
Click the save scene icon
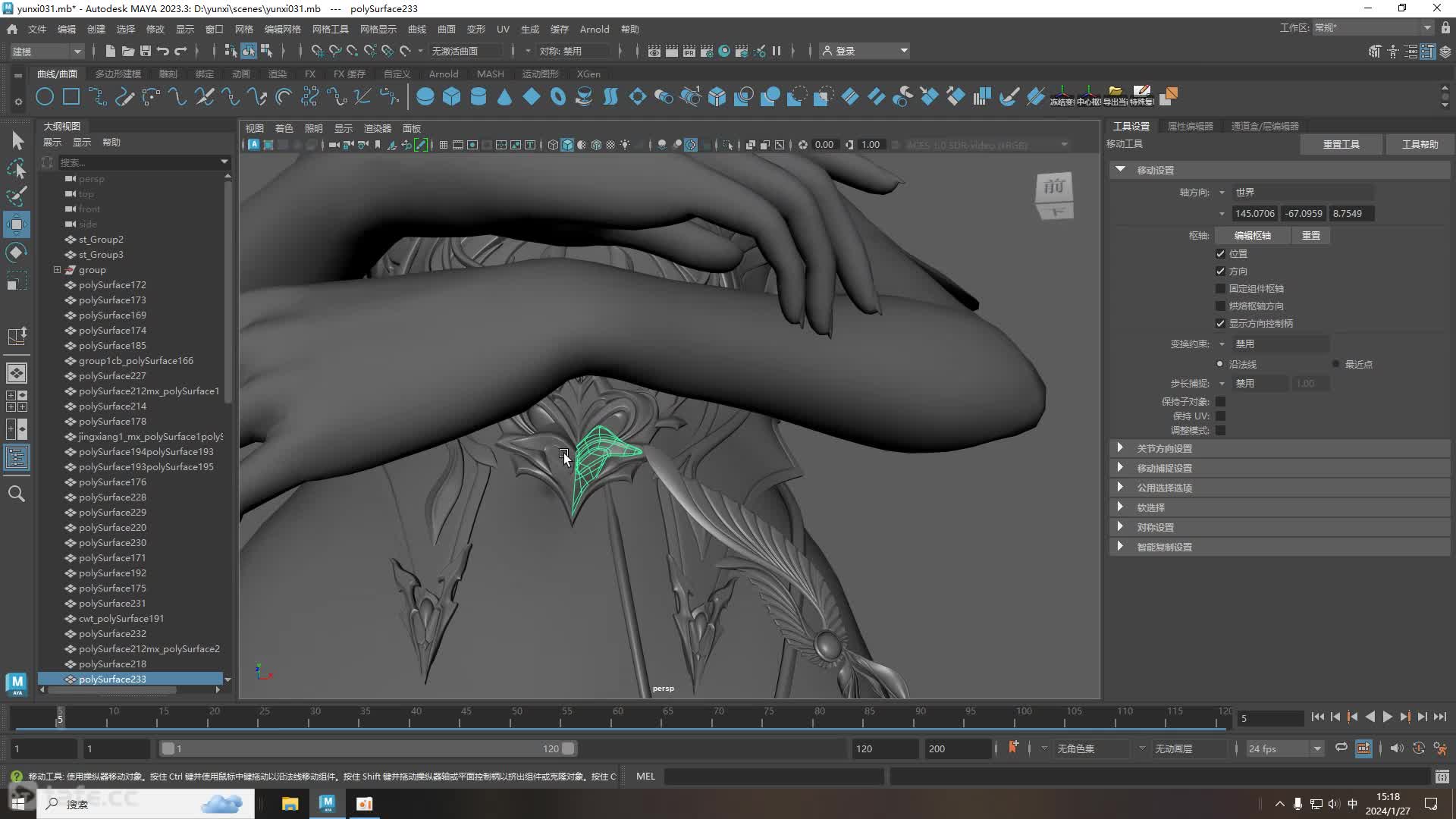click(x=146, y=51)
